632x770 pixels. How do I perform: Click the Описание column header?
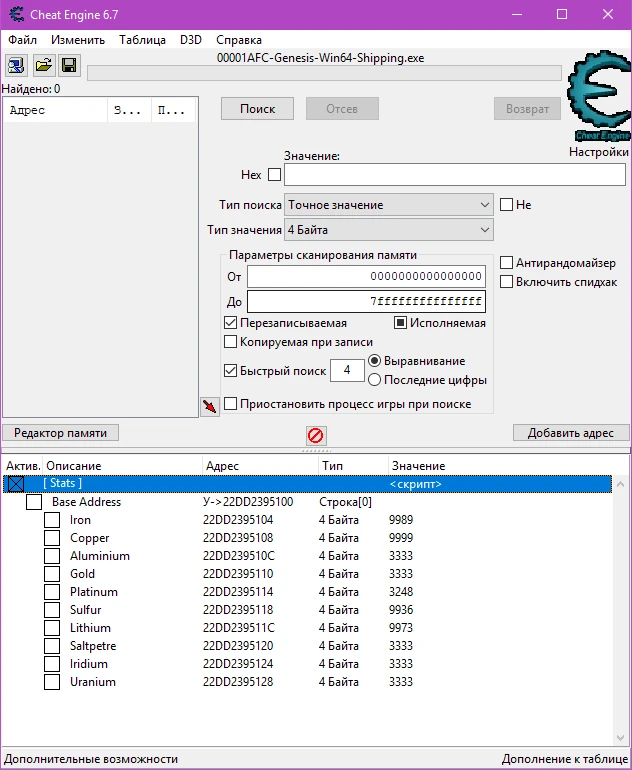122,466
